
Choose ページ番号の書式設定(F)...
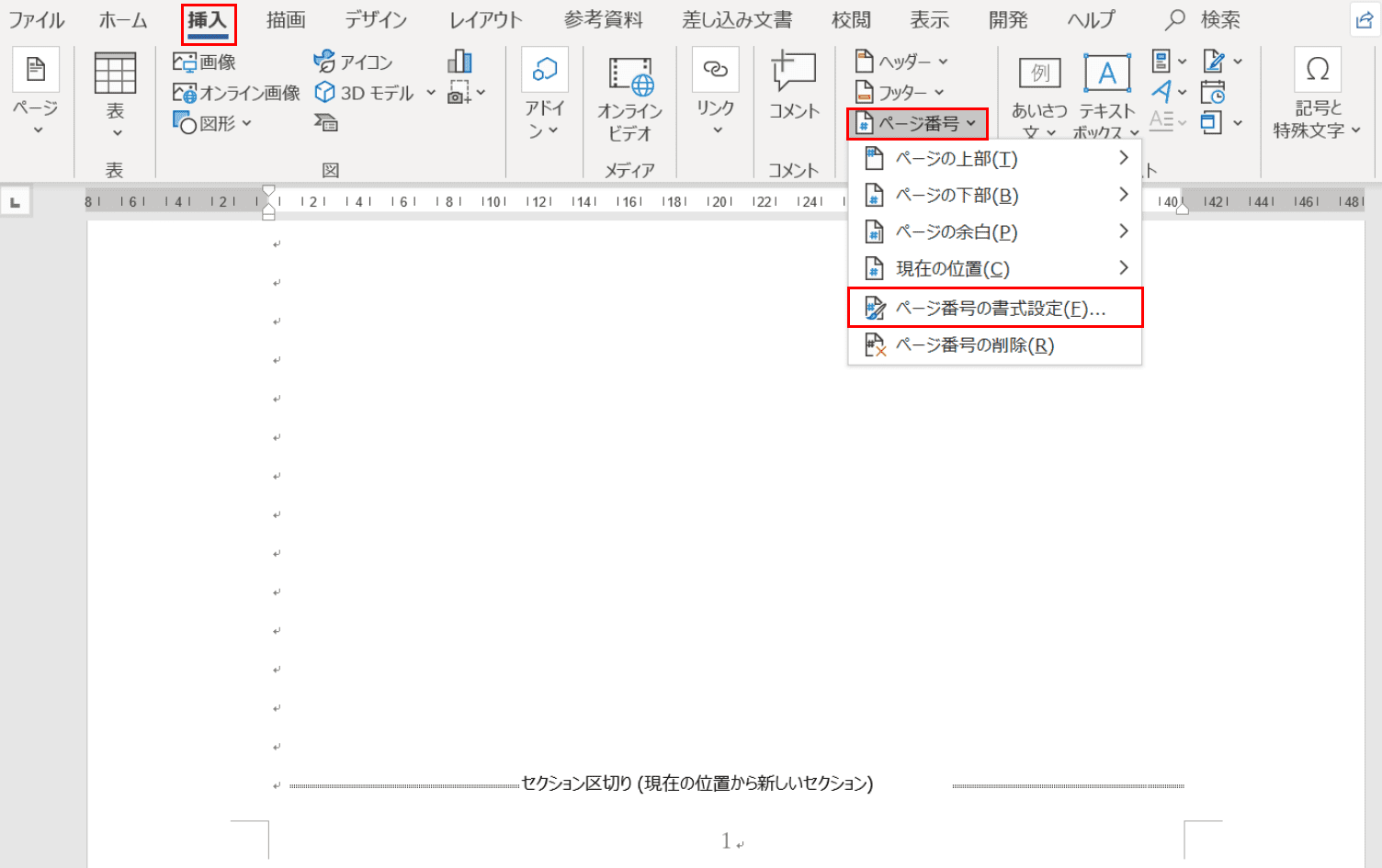[x=994, y=308]
